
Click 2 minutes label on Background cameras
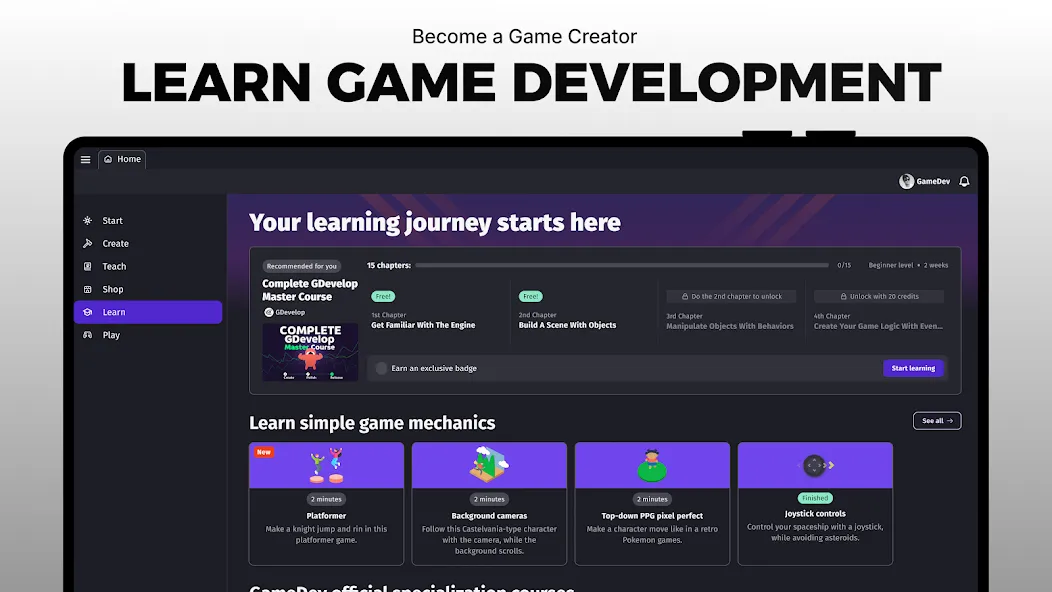click(x=489, y=499)
